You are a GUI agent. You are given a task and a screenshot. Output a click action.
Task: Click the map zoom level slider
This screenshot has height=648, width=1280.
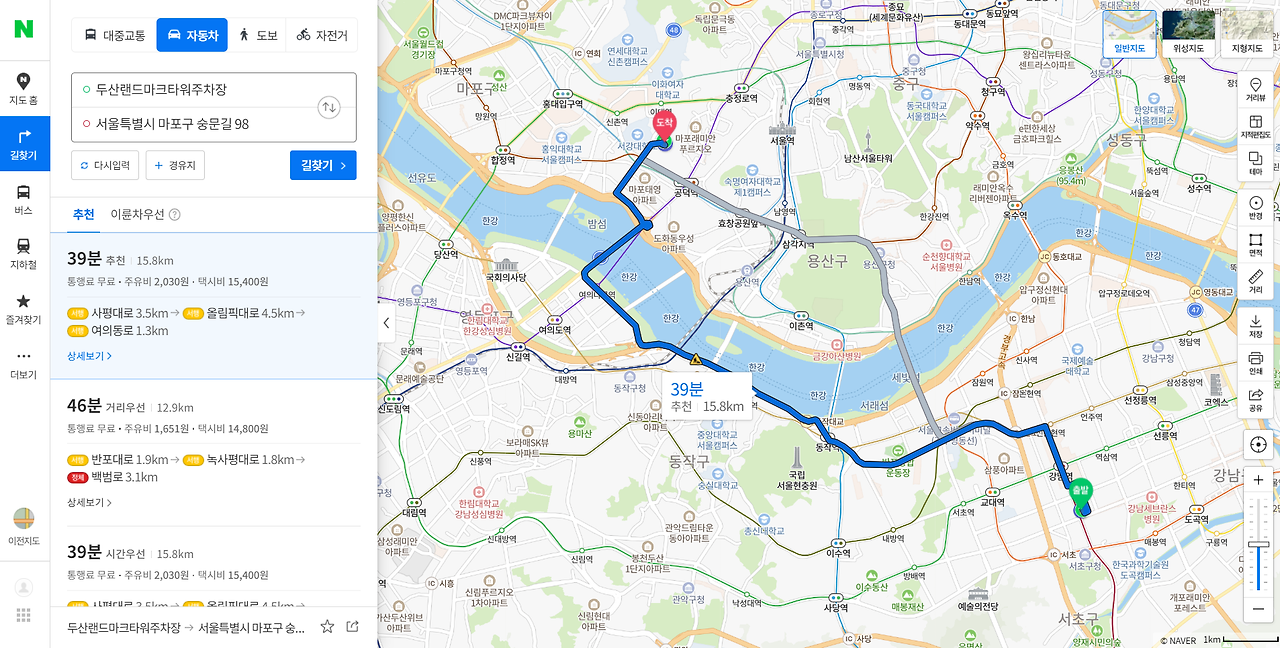click(1258, 545)
